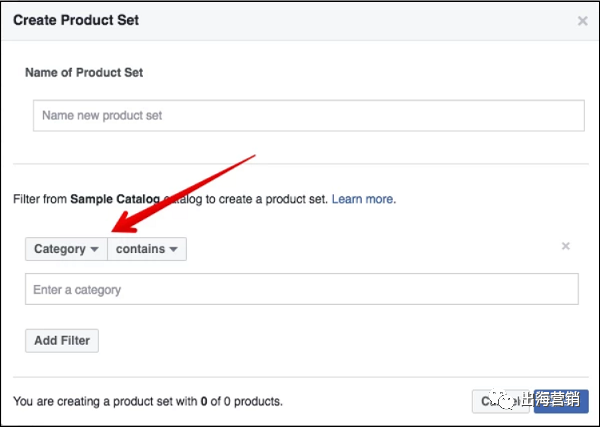Click the caret beside contains
The image size is (600, 427).
173,249
